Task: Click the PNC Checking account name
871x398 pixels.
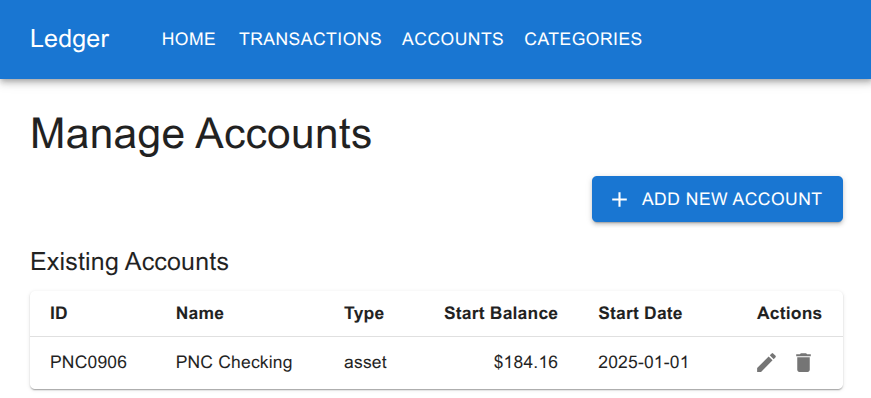Action: 234,362
